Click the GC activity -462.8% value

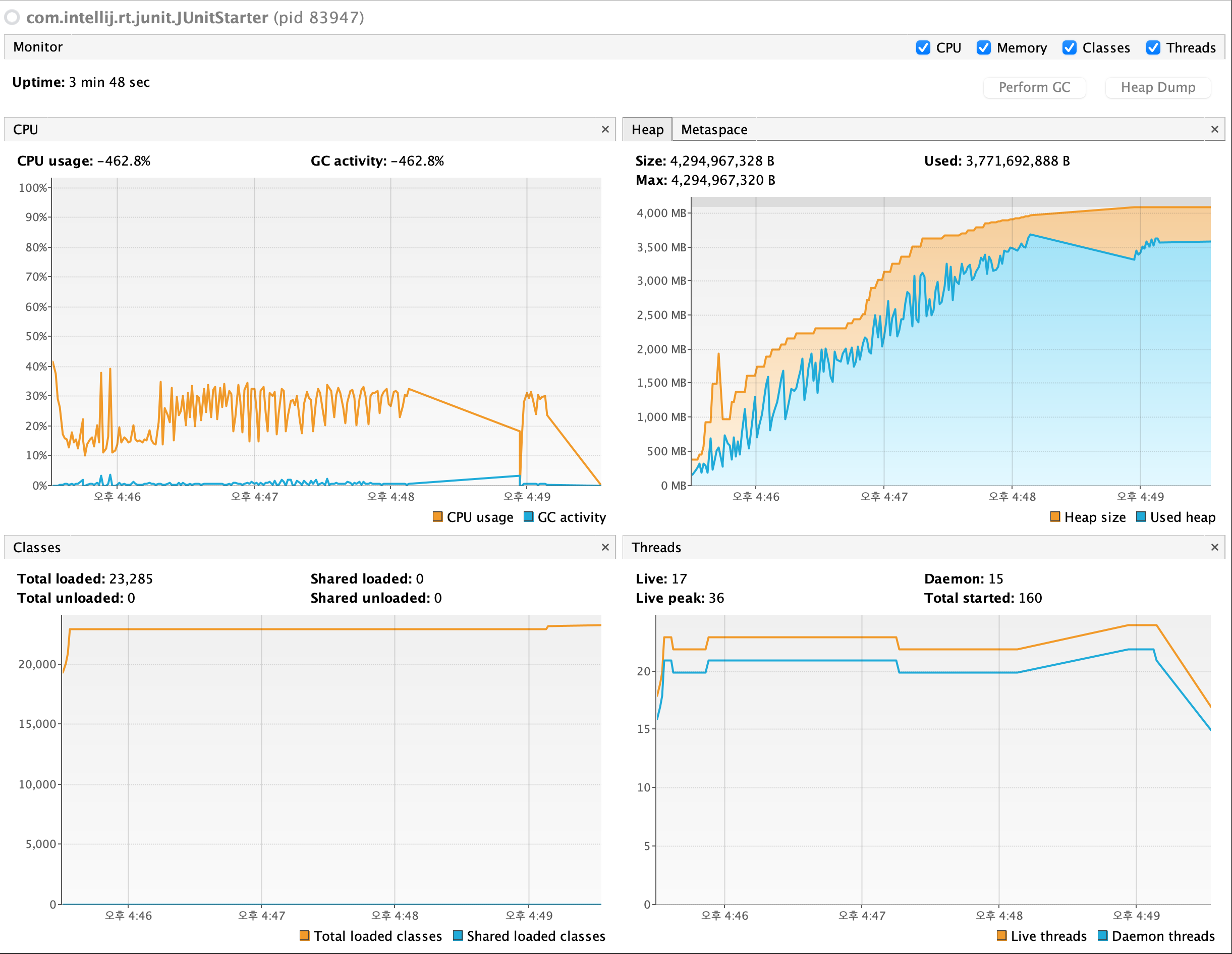(x=417, y=161)
